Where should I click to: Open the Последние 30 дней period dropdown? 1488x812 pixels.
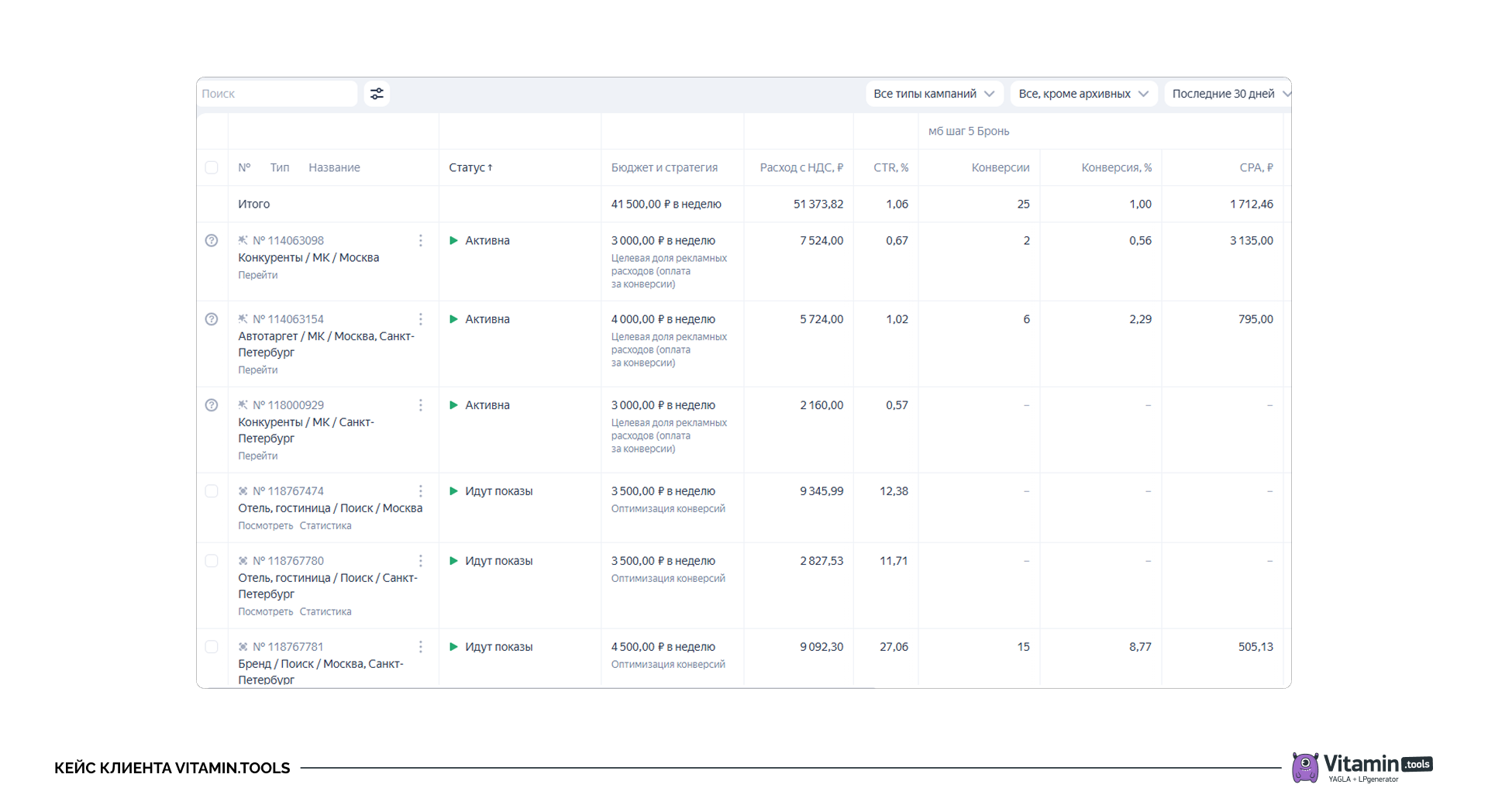1229,94
